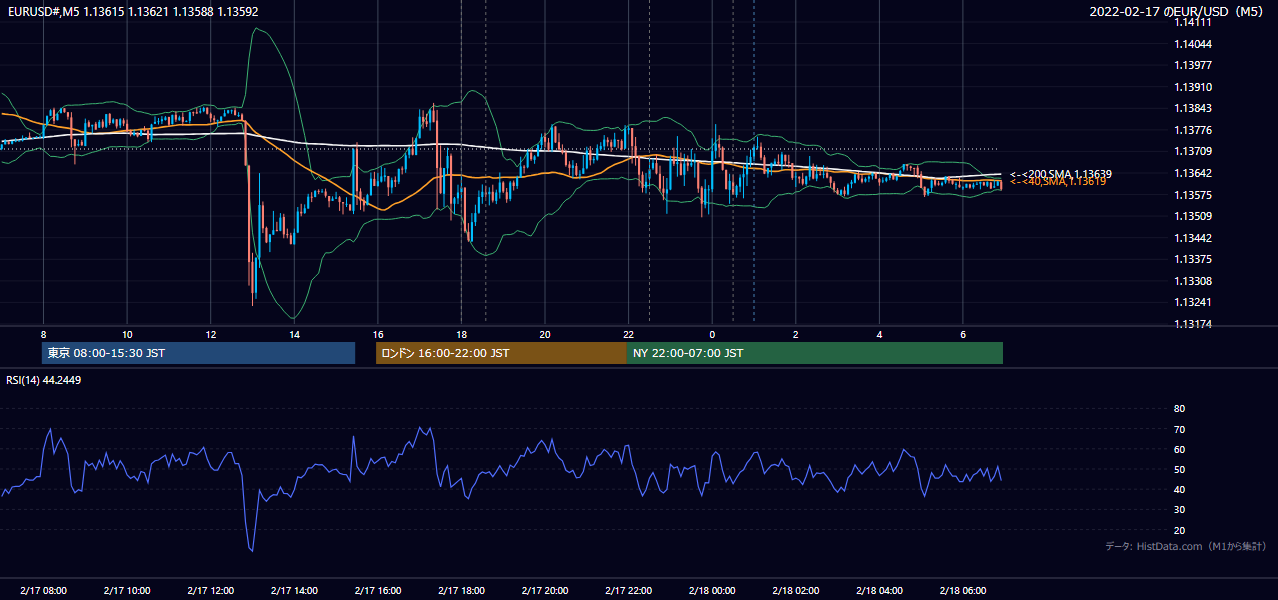Select the ロンドン 16:00-22:00 JST session bar

[x=501, y=353]
